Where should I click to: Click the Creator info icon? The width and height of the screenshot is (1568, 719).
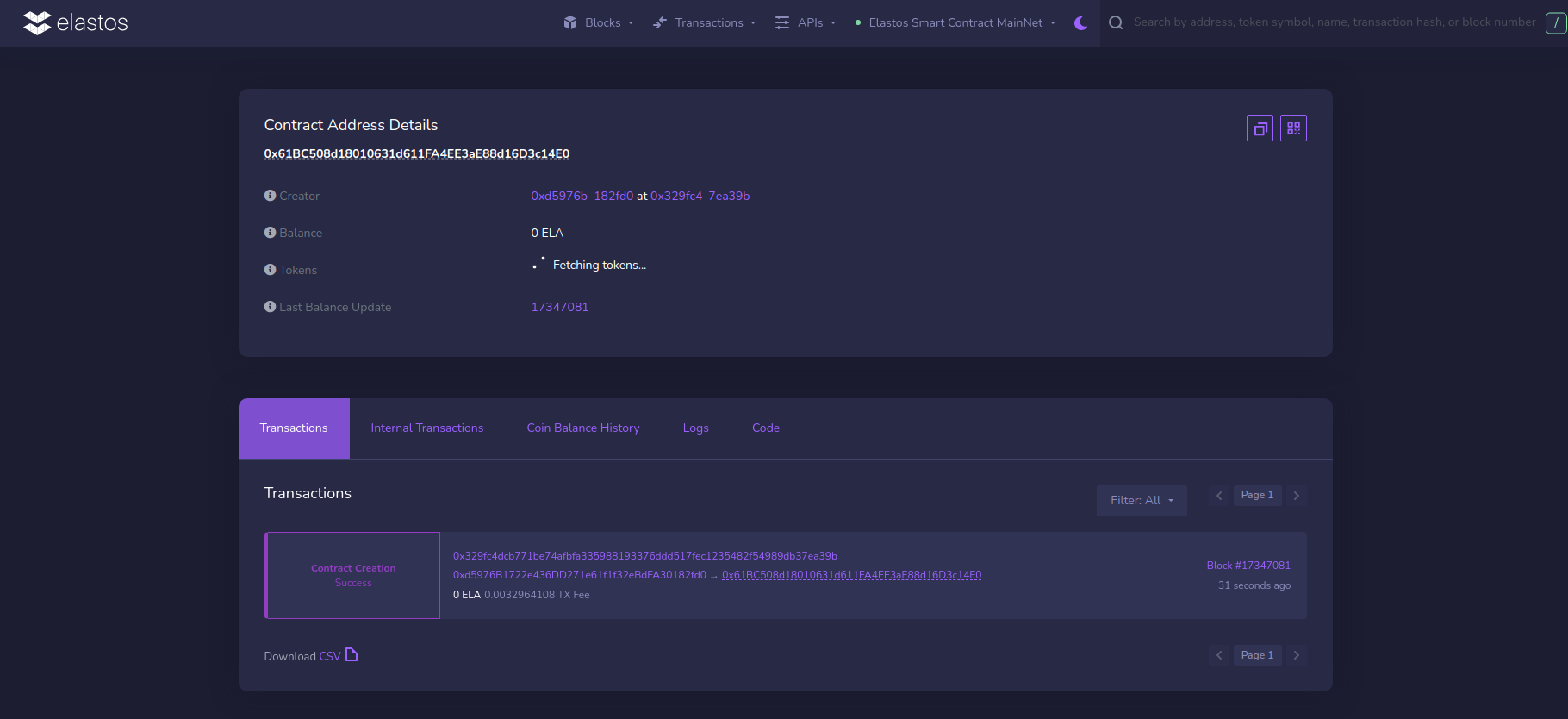270,196
